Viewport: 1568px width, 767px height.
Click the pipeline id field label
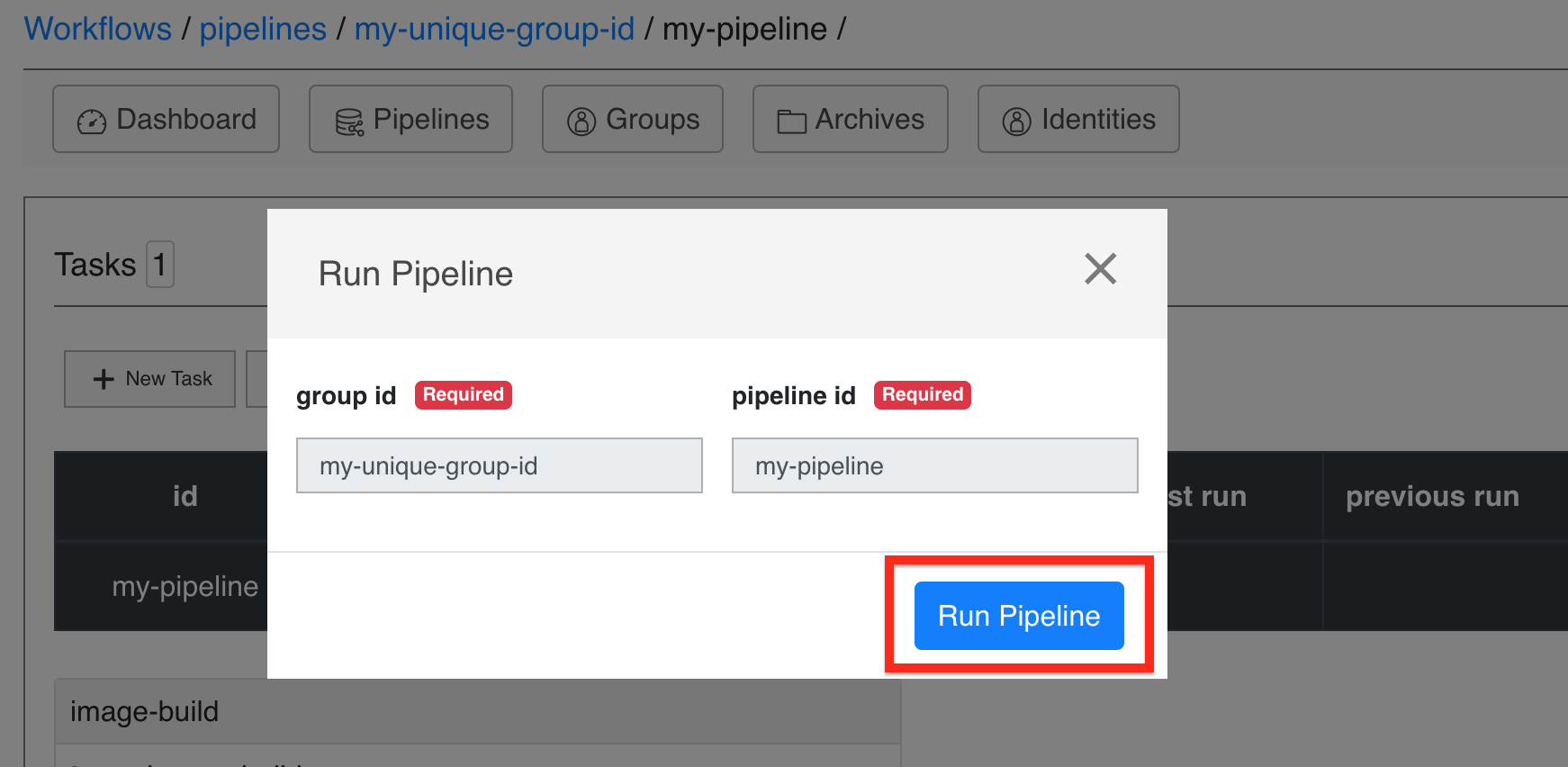(794, 396)
